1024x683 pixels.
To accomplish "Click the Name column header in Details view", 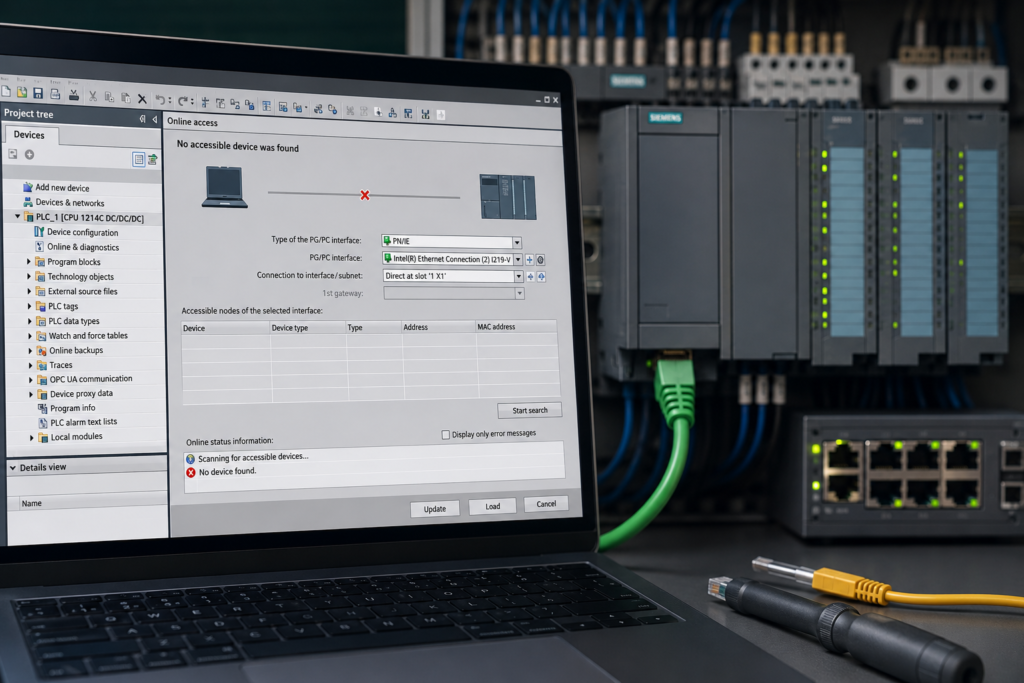I will pyautogui.click(x=31, y=503).
